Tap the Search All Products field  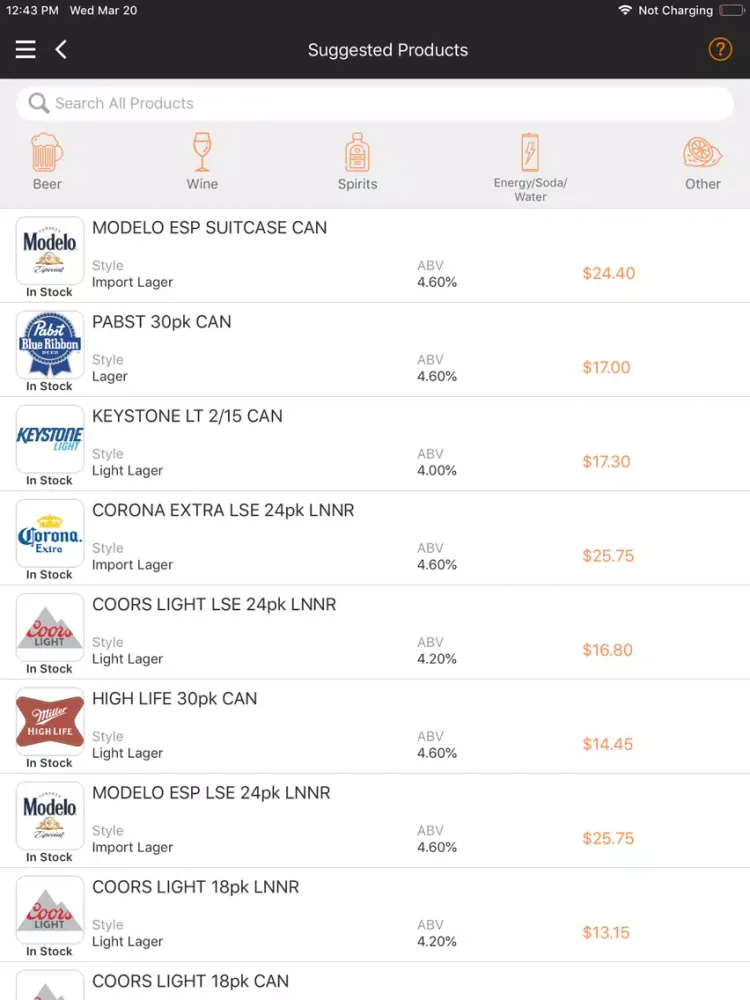point(375,103)
